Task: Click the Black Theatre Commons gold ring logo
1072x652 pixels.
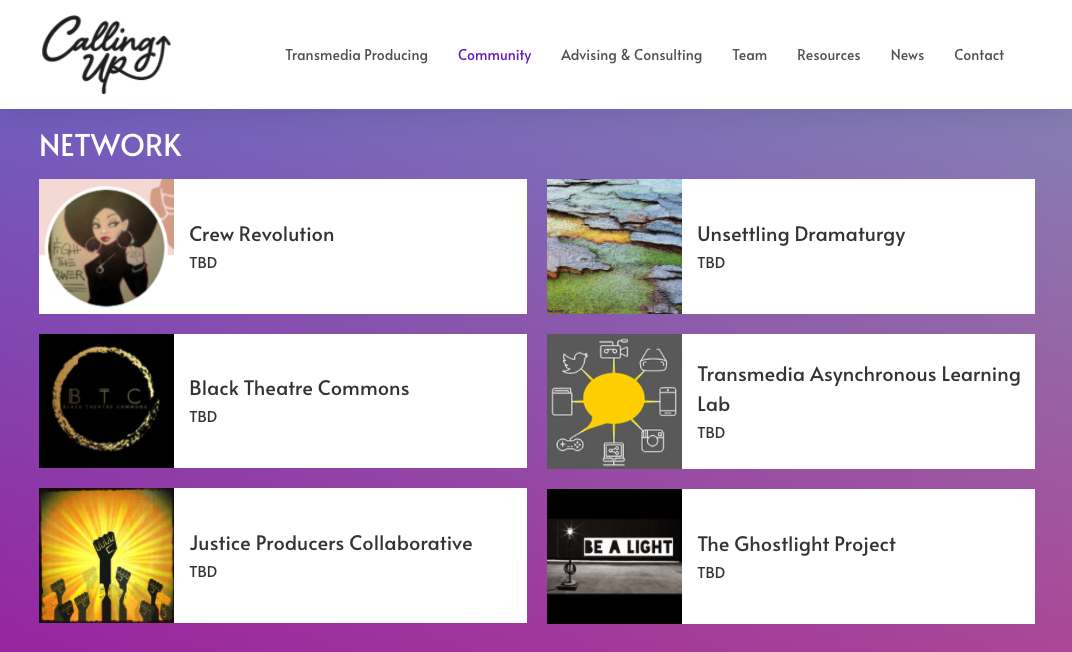Action: pos(106,400)
